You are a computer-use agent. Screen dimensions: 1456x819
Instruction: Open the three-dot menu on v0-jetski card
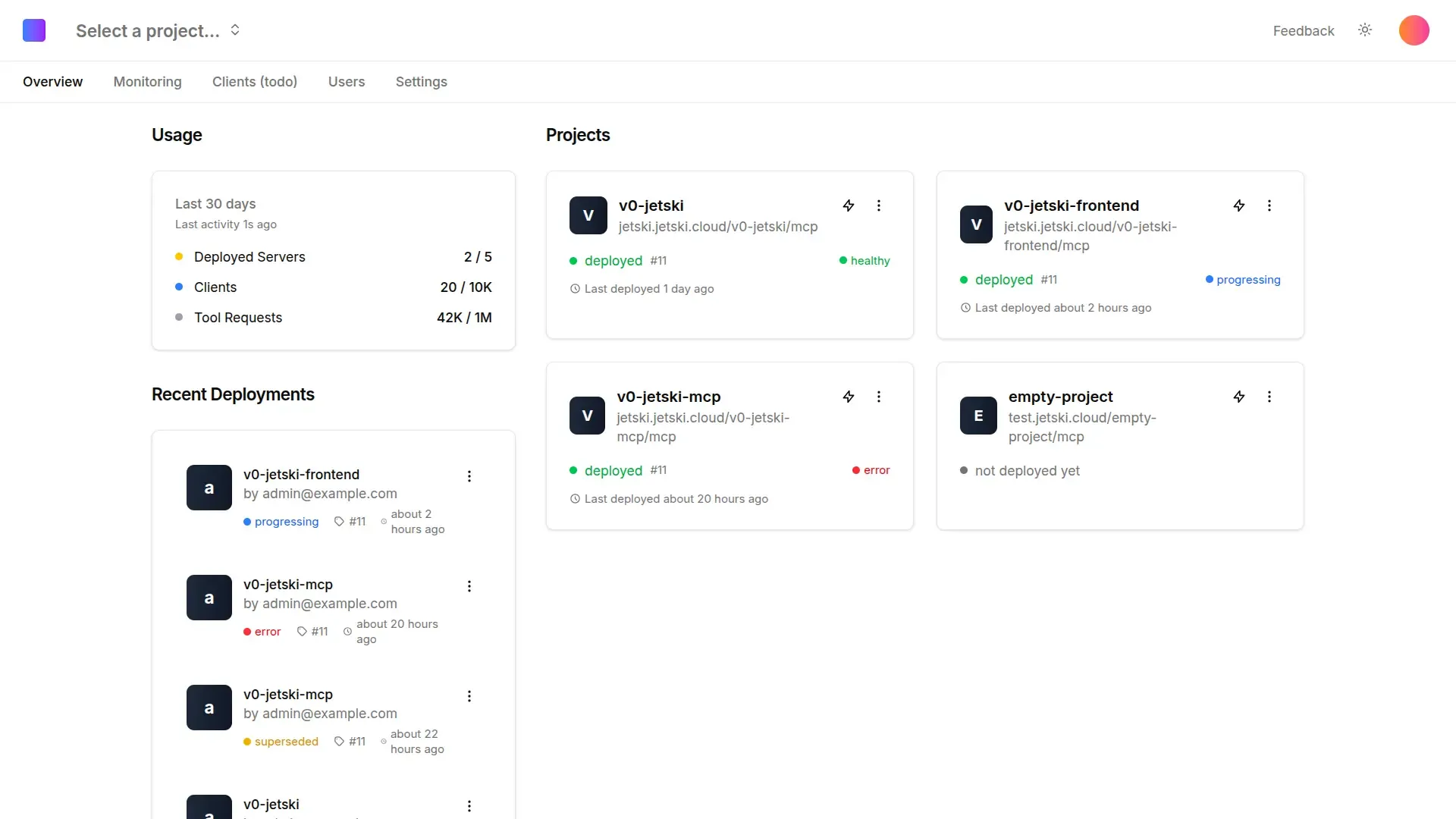[x=879, y=206]
